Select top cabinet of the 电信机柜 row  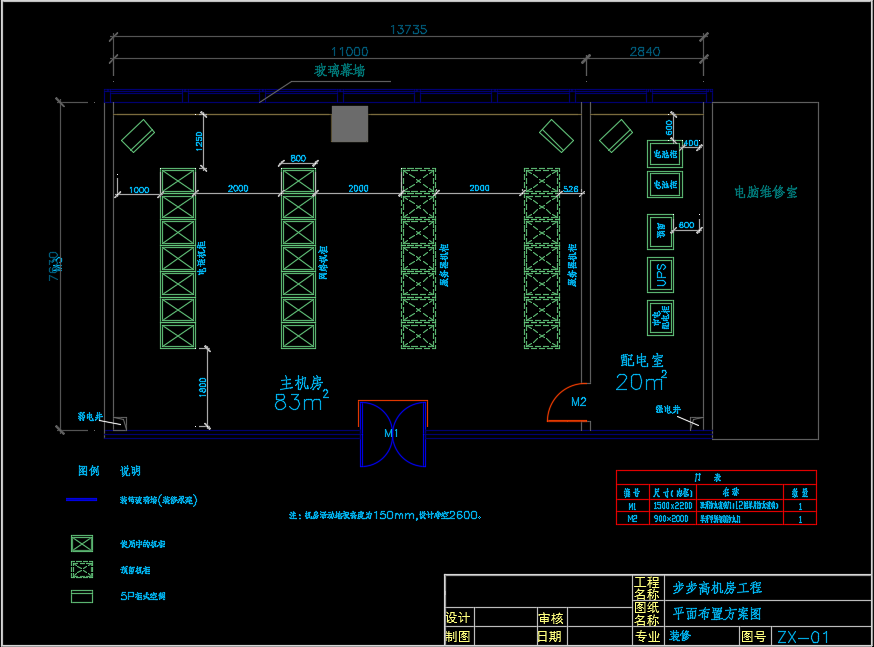coord(178,181)
